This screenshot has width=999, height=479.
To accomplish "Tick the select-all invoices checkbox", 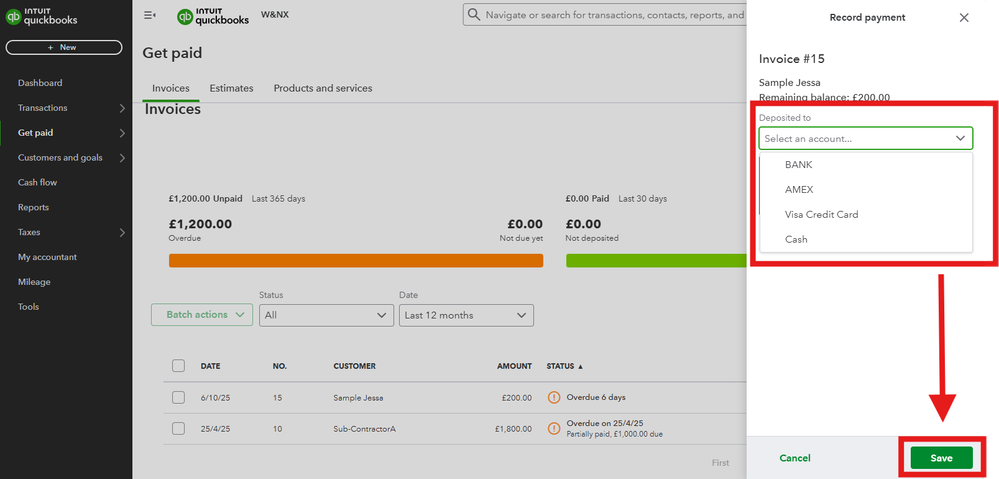I will 178,366.
